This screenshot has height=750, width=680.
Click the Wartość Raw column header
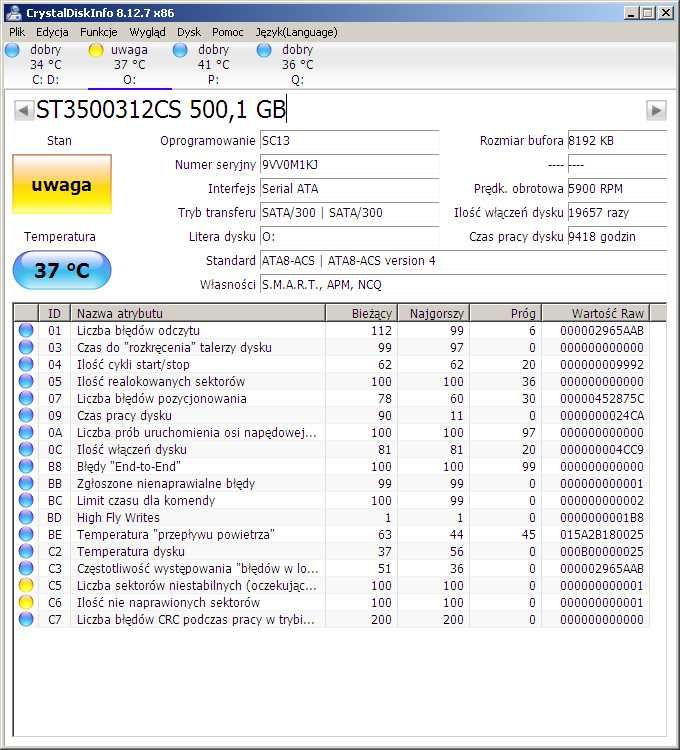tap(596, 313)
